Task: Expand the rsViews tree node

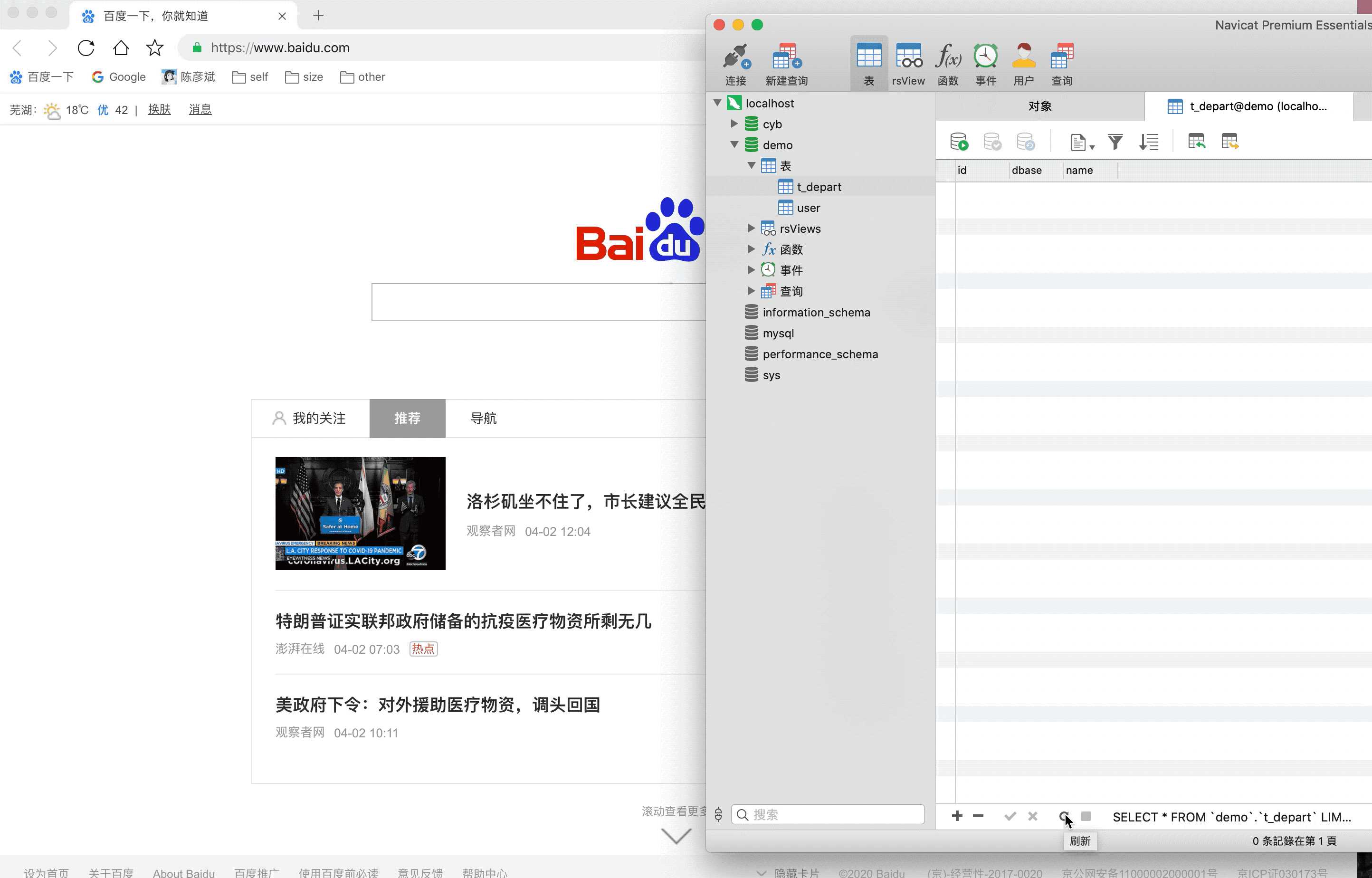Action: (x=751, y=228)
